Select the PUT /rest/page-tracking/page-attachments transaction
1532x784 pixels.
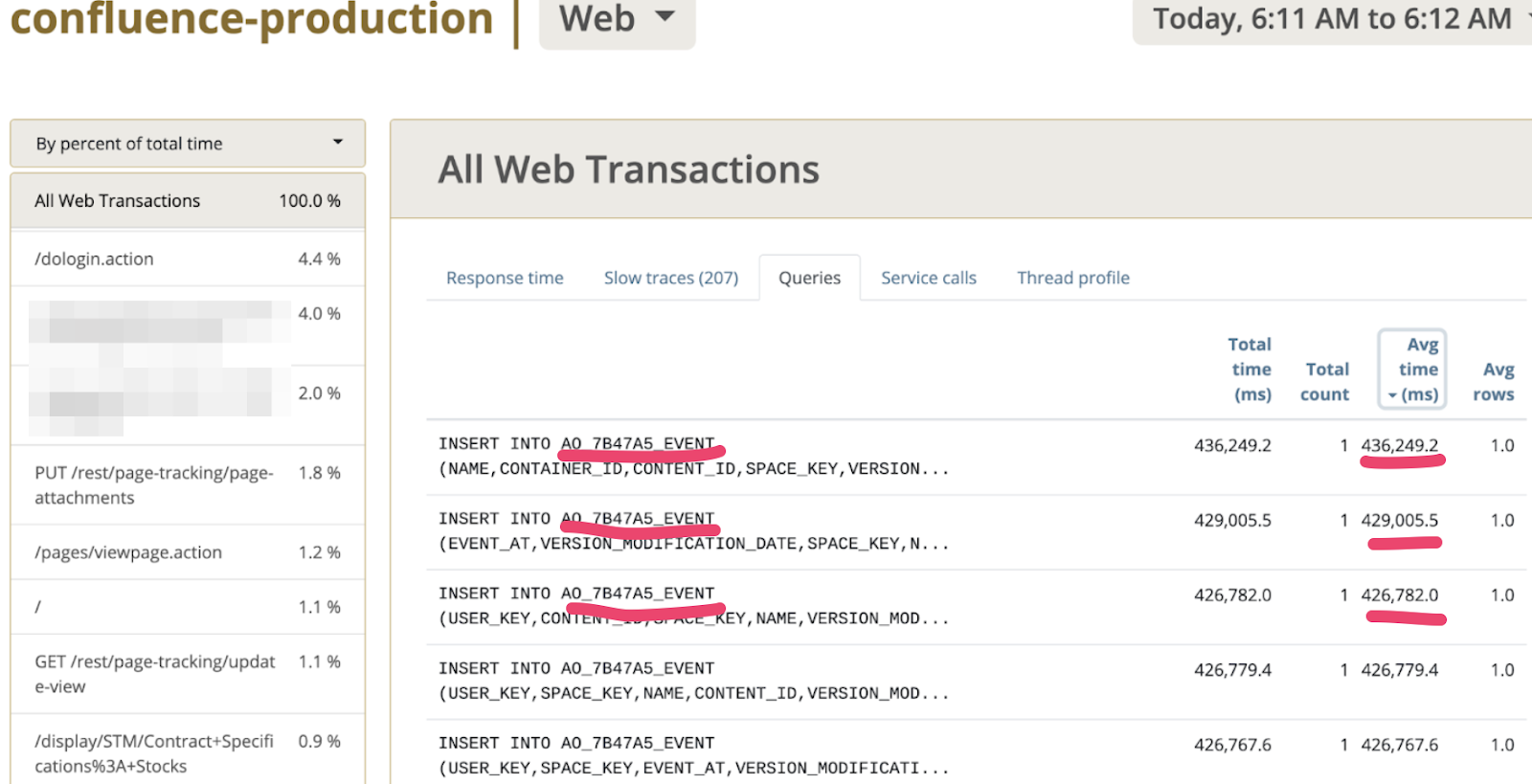[x=188, y=485]
